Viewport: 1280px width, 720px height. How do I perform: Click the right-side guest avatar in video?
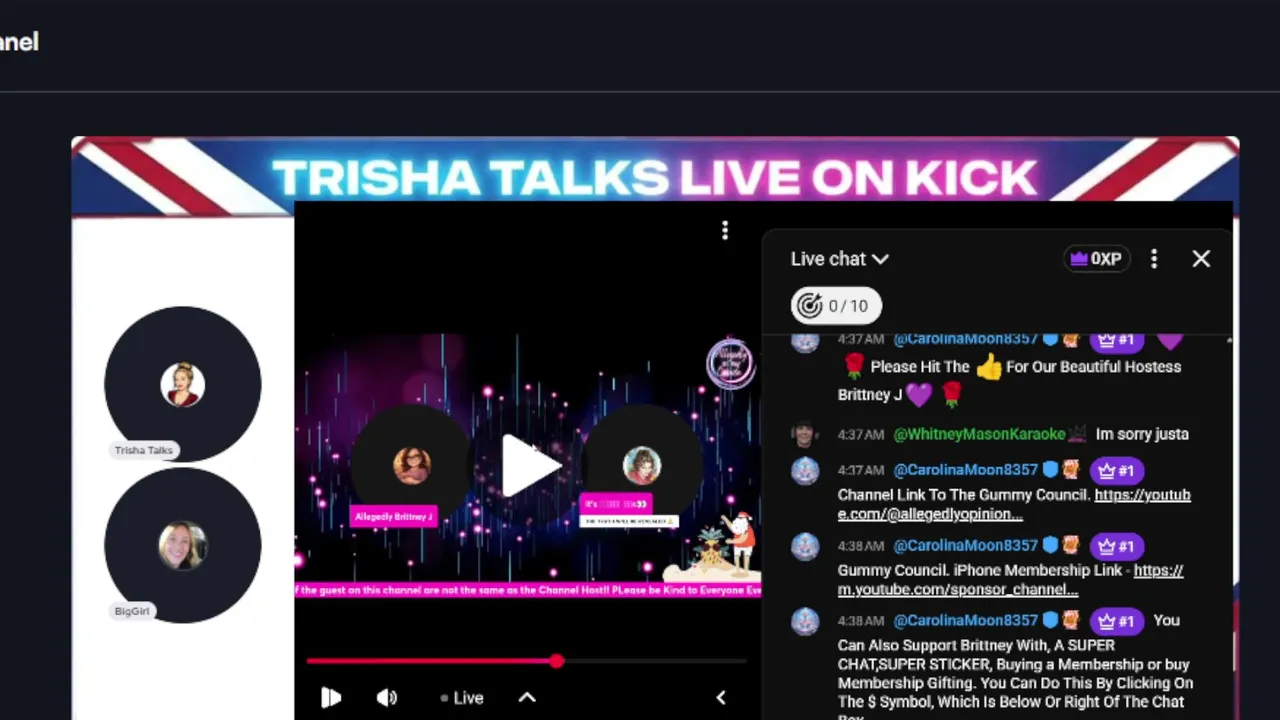pyautogui.click(x=642, y=465)
